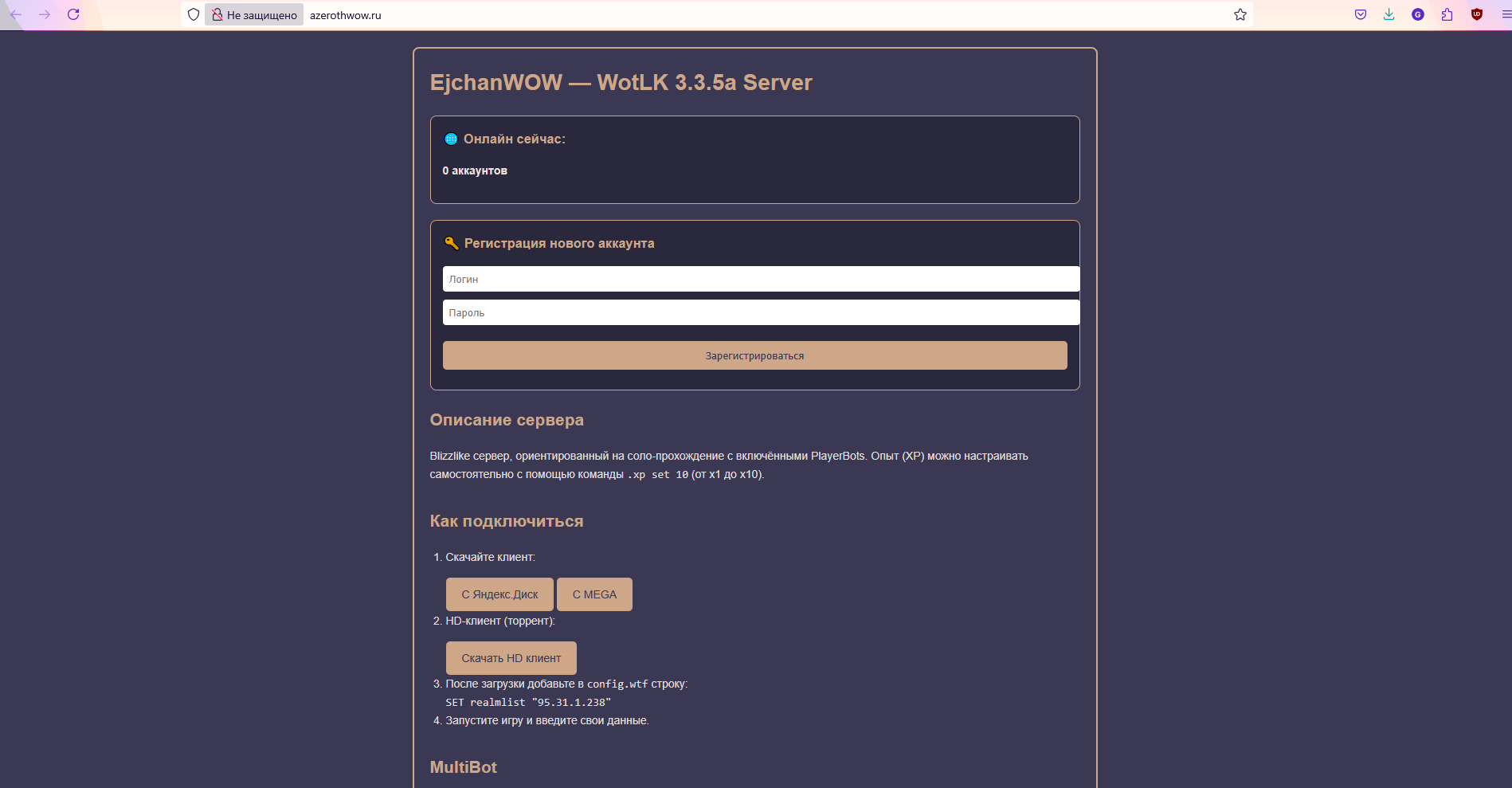Open the downloads arrow icon

(1389, 14)
